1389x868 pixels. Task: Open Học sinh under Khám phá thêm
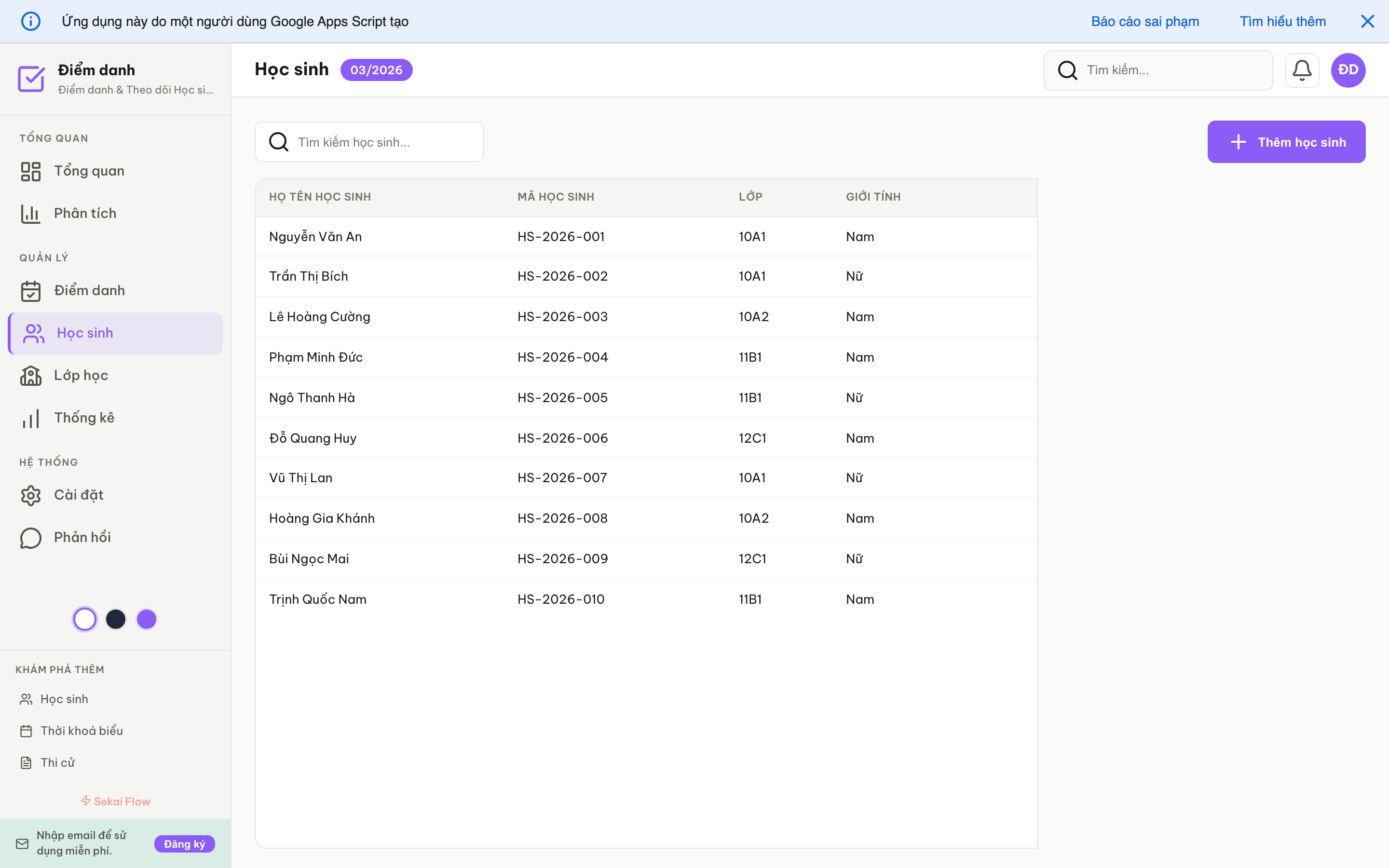64,699
